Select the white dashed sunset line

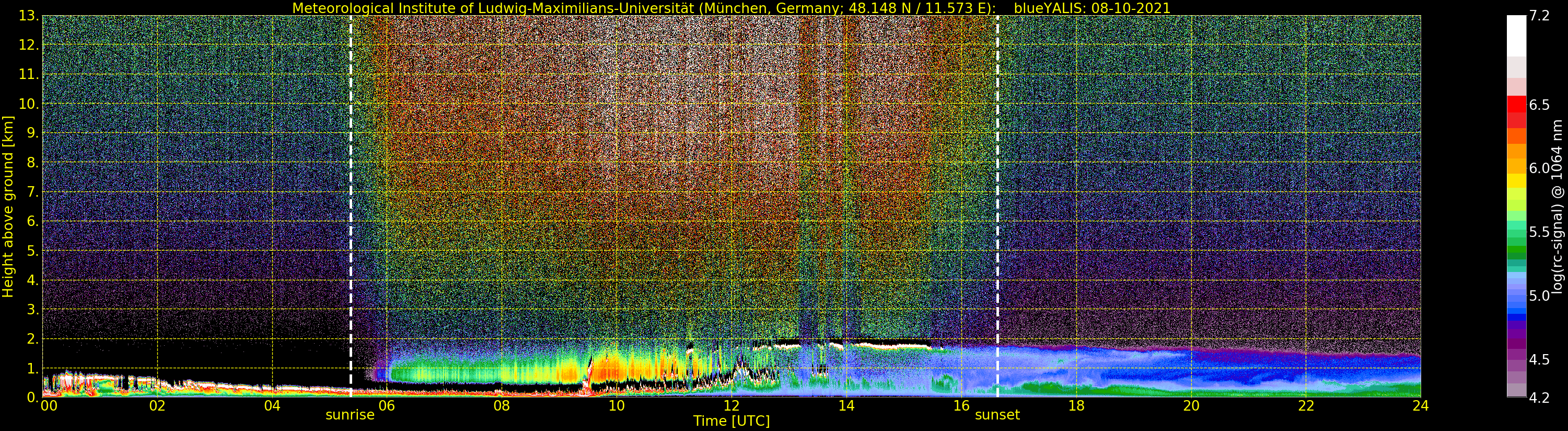(997, 206)
